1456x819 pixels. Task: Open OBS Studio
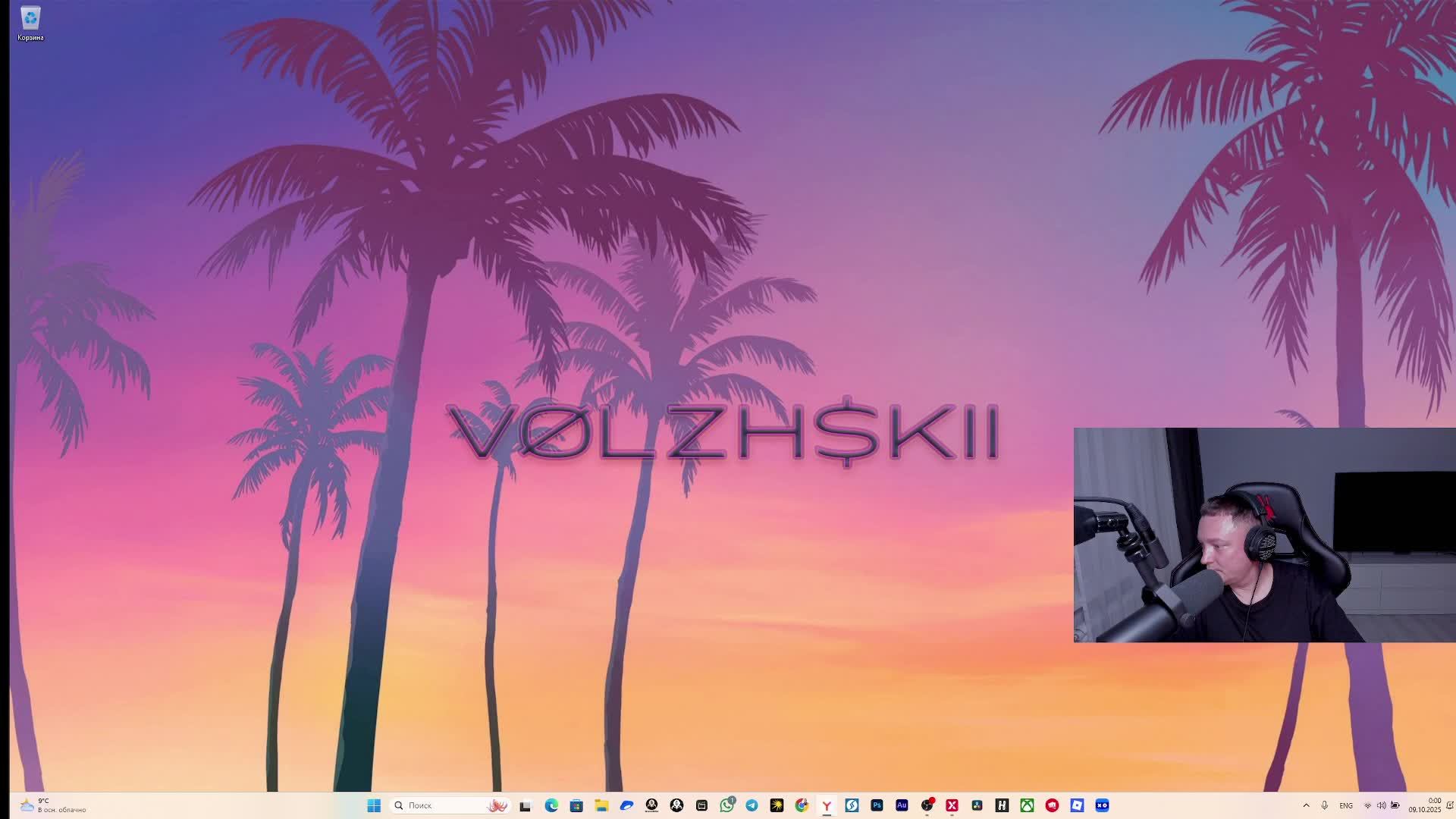click(925, 805)
